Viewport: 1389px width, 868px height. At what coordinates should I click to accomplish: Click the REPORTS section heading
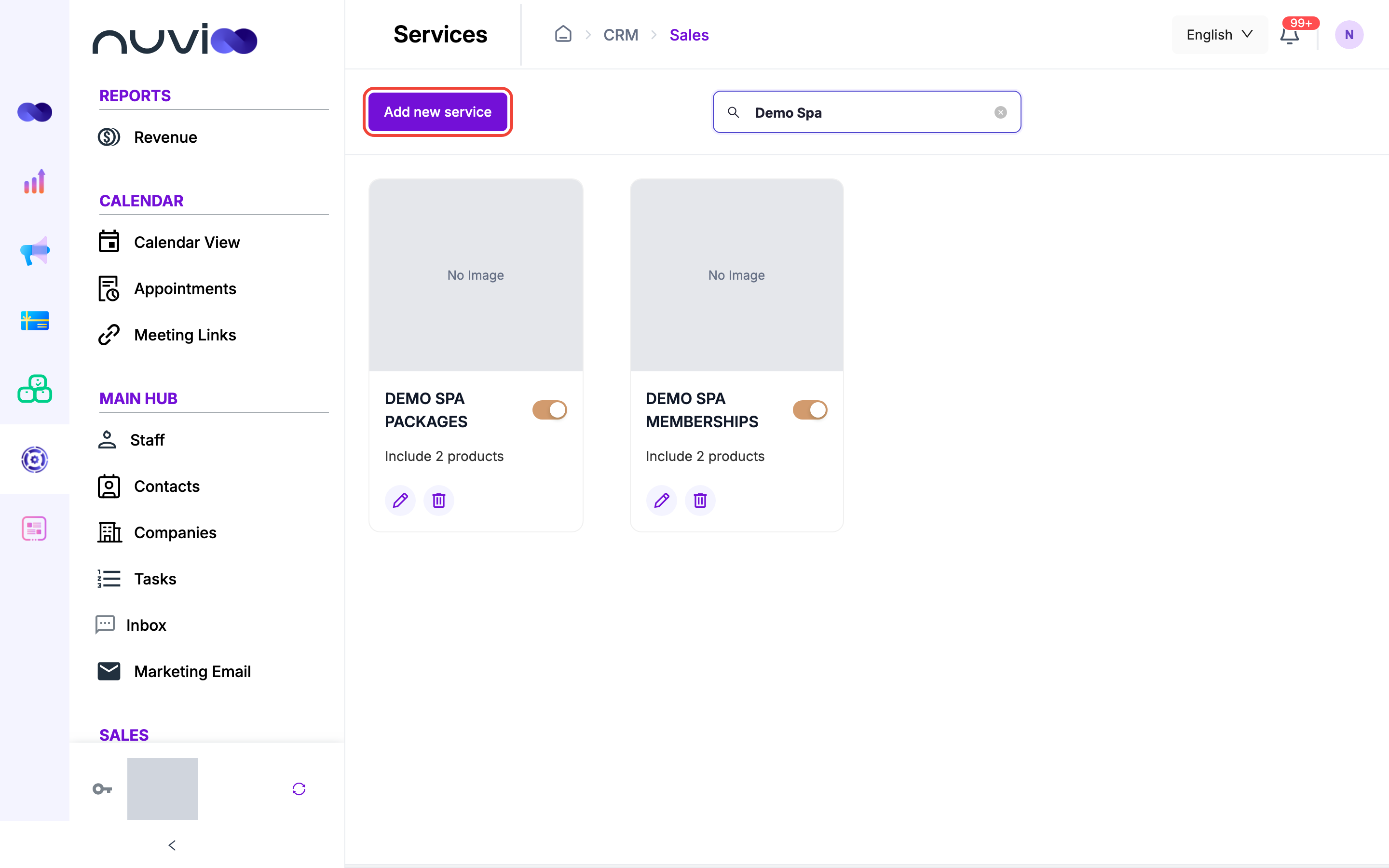click(135, 96)
